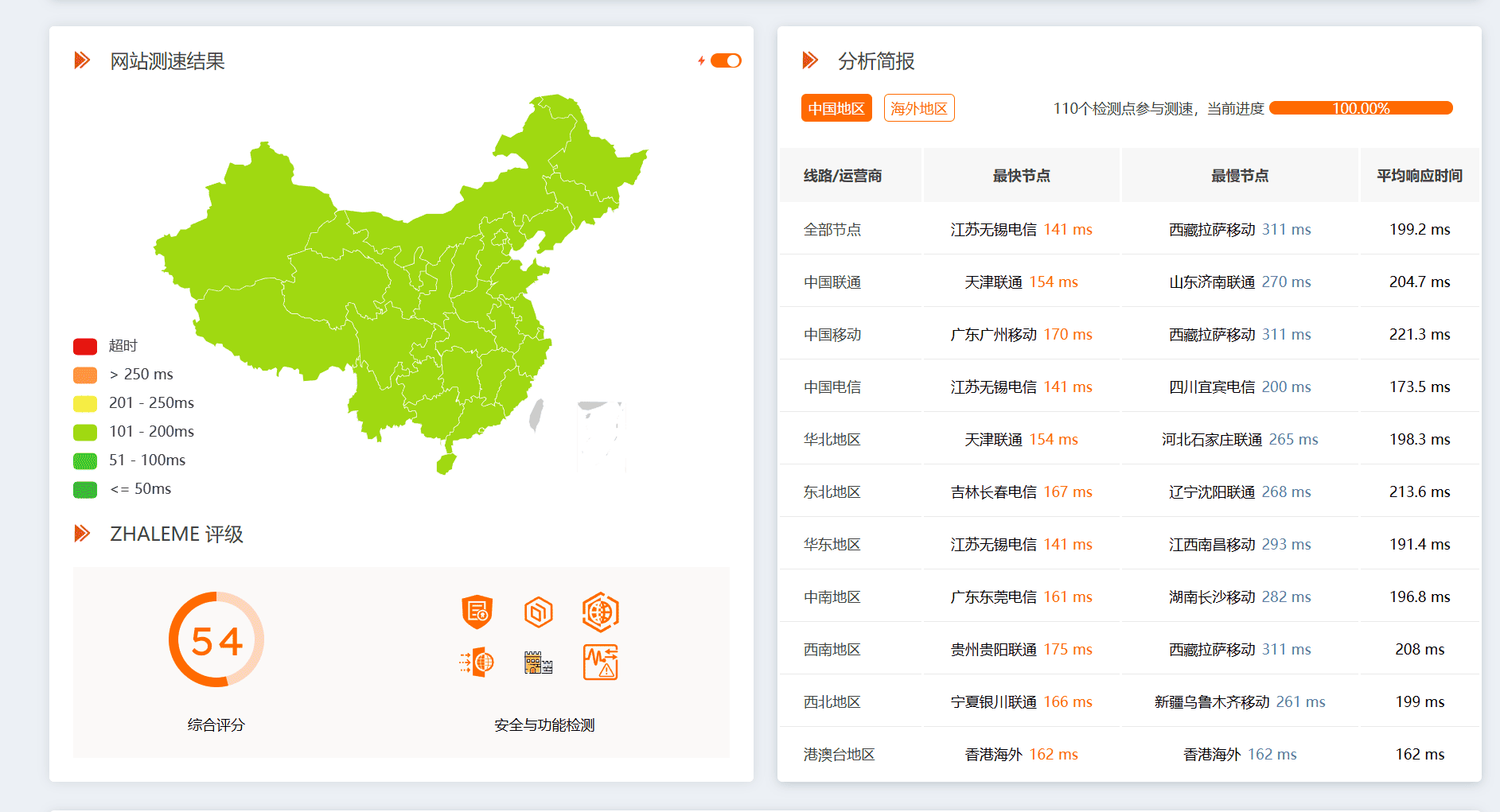
Task: Select the 中国地区 tab
Action: 836,108
